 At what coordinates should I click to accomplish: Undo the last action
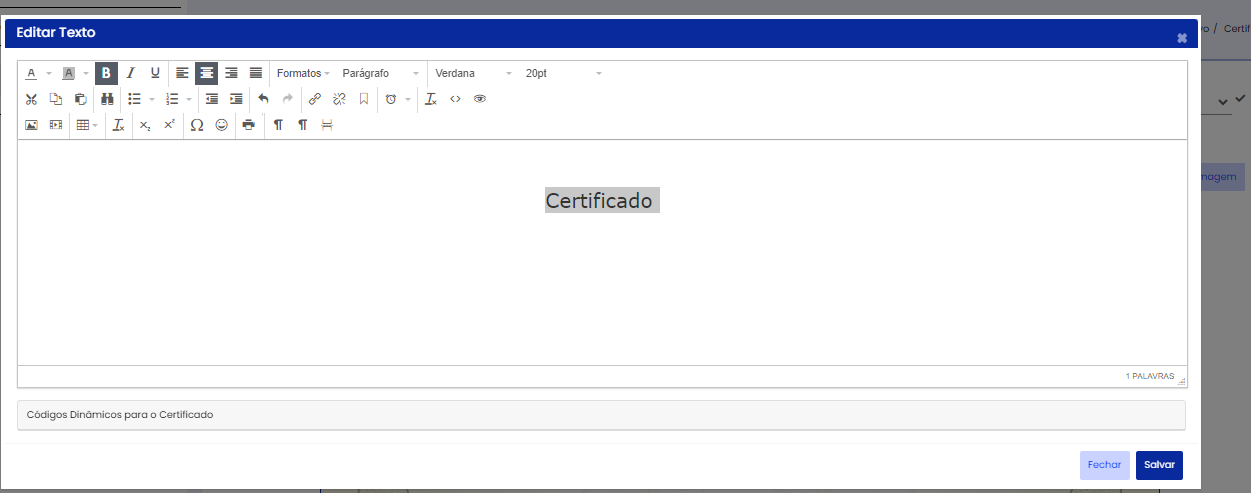point(263,99)
